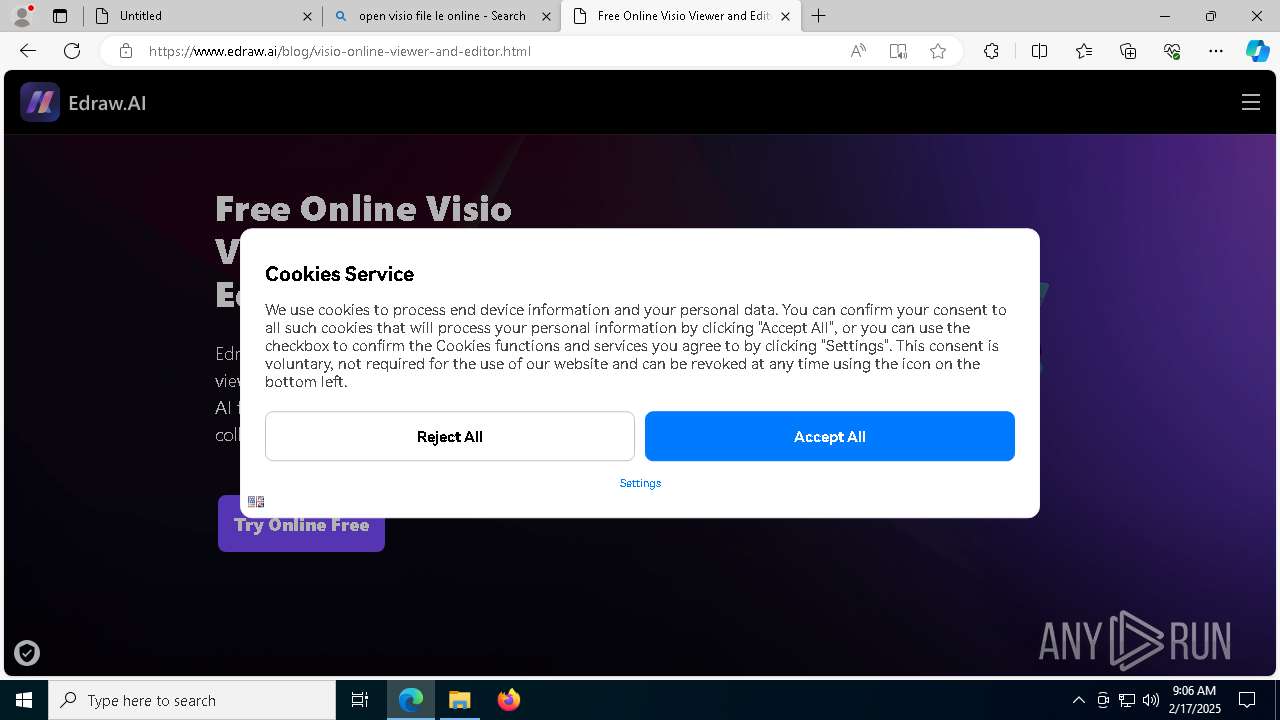This screenshot has height=720, width=1280.
Task: Open the Favorites list
Action: 1084,51
